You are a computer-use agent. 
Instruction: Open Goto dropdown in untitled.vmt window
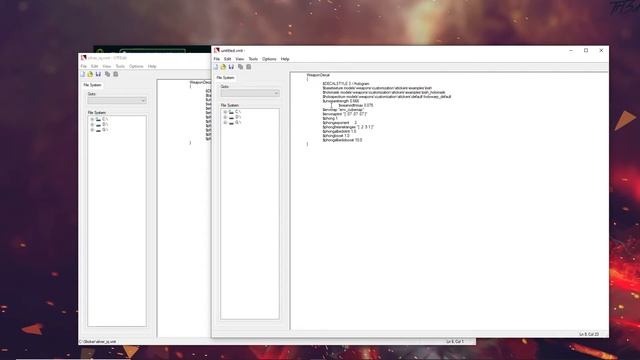tap(250, 93)
